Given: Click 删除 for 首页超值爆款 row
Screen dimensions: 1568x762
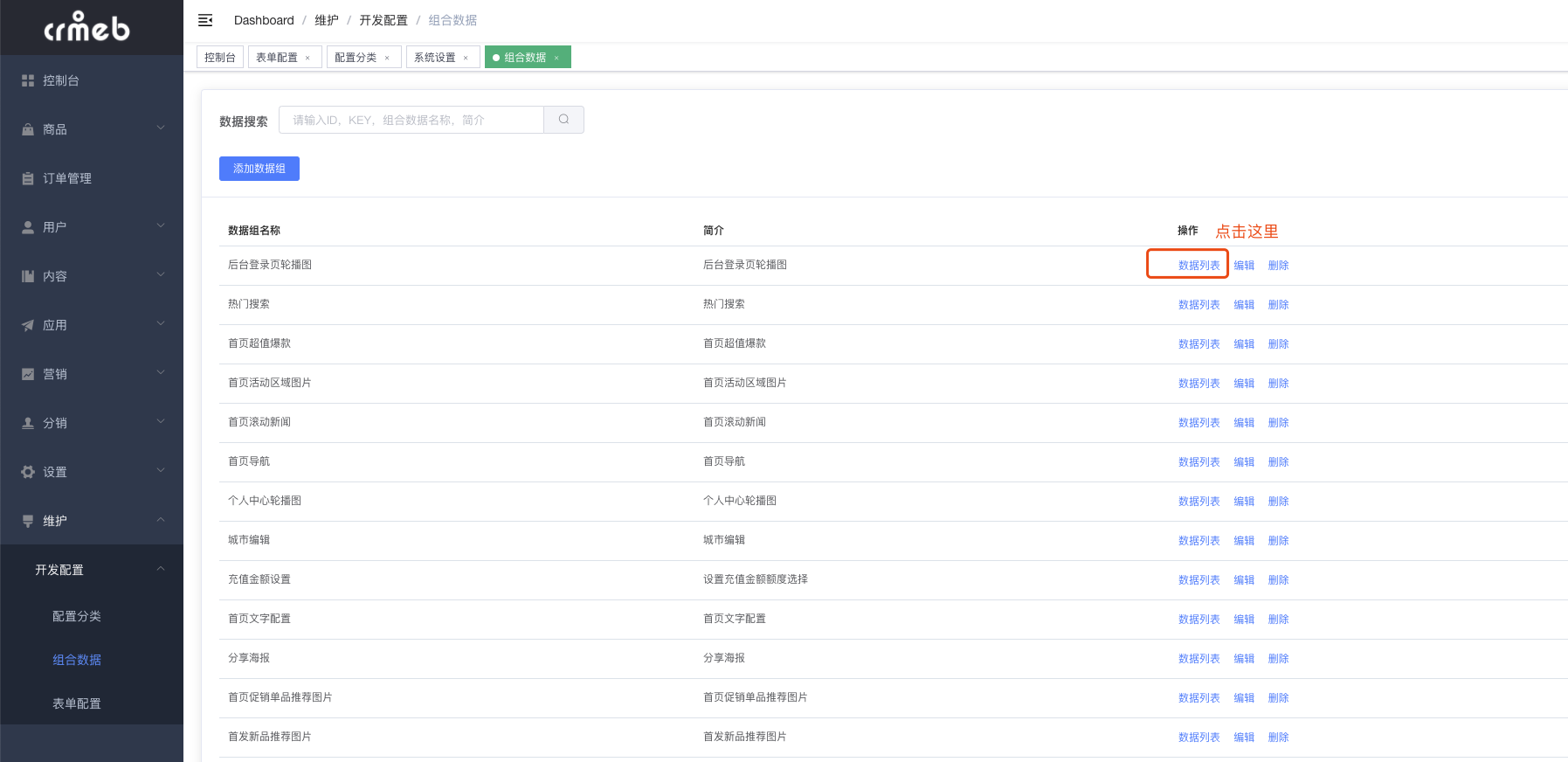Looking at the screenshot, I should [1279, 344].
